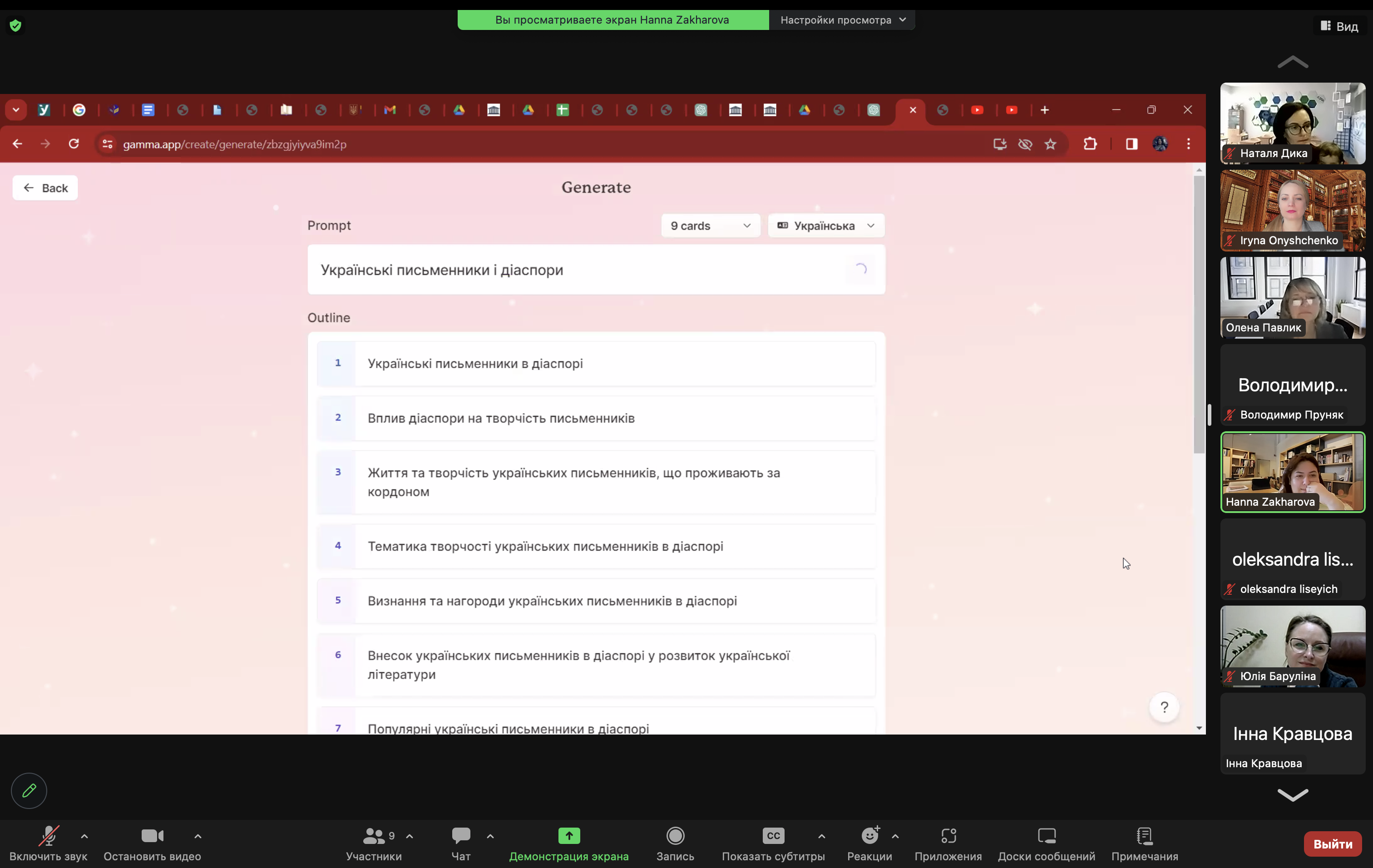Click the Back button
The image size is (1373, 868).
point(45,188)
